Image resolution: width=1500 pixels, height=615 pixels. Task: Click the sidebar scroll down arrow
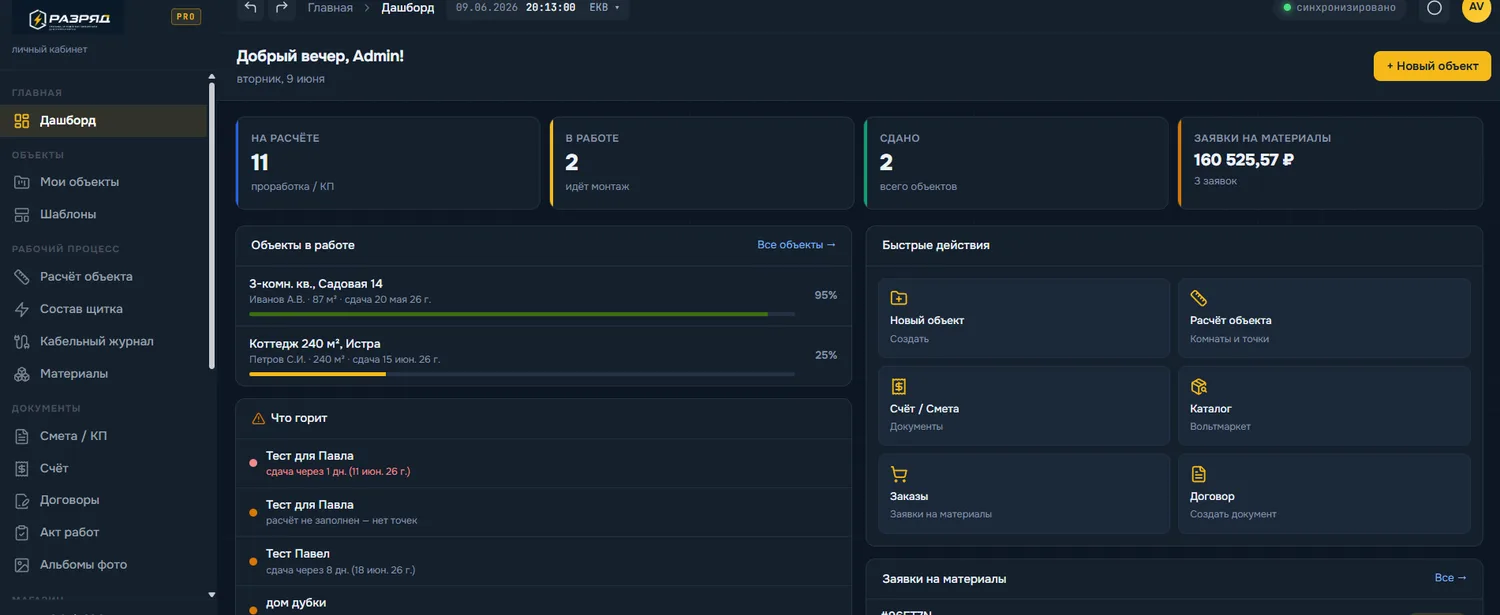[x=211, y=595]
